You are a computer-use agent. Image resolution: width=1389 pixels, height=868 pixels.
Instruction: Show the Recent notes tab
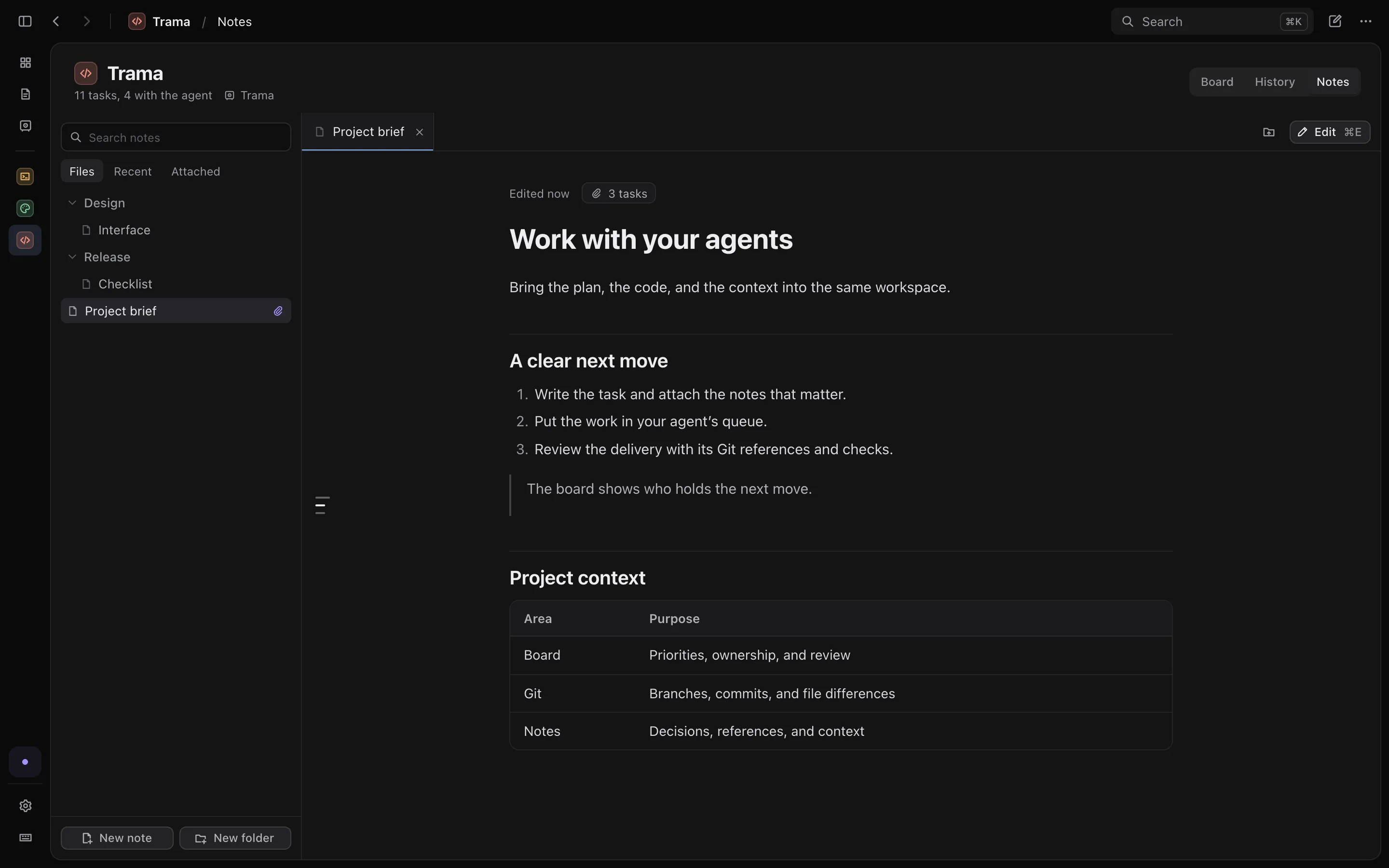point(133,171)
